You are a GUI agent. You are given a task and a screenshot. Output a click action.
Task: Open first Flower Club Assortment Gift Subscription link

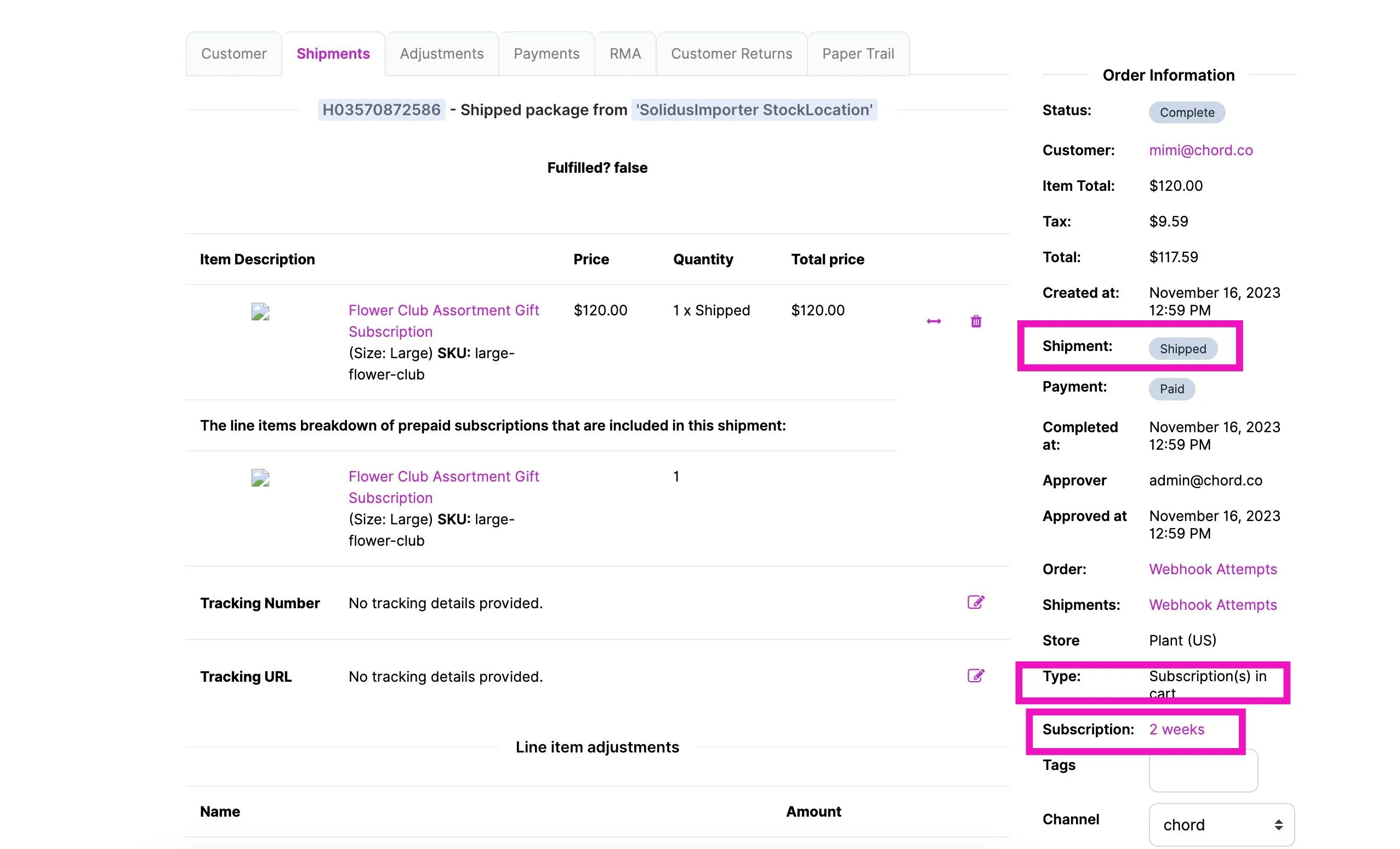click(443, 321)
